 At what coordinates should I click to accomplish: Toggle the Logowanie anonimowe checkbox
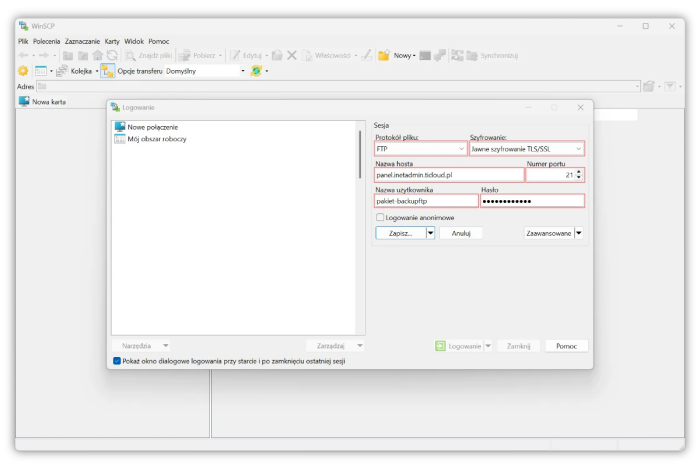pos(380,217)
